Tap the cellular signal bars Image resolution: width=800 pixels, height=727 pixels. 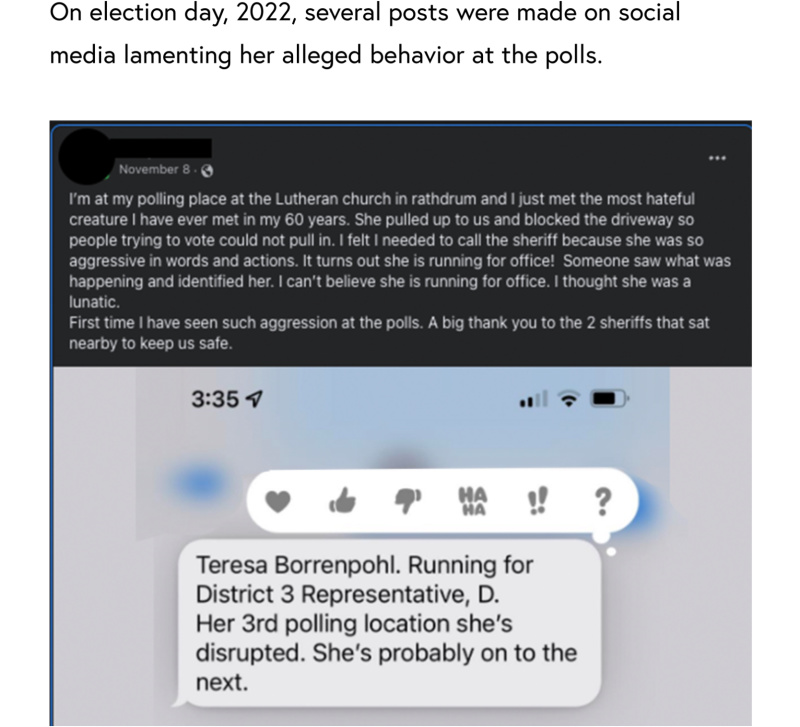[534, 399]
